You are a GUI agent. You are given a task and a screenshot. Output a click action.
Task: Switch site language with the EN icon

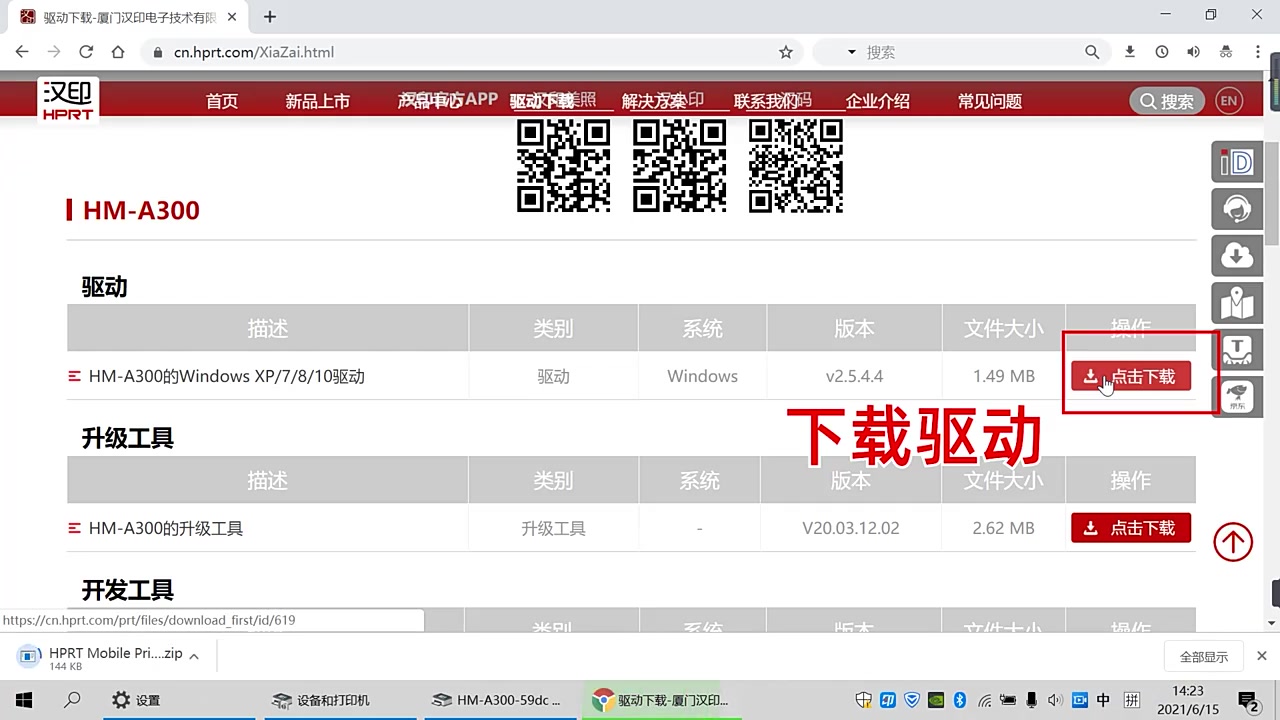tap(1229, 101)
